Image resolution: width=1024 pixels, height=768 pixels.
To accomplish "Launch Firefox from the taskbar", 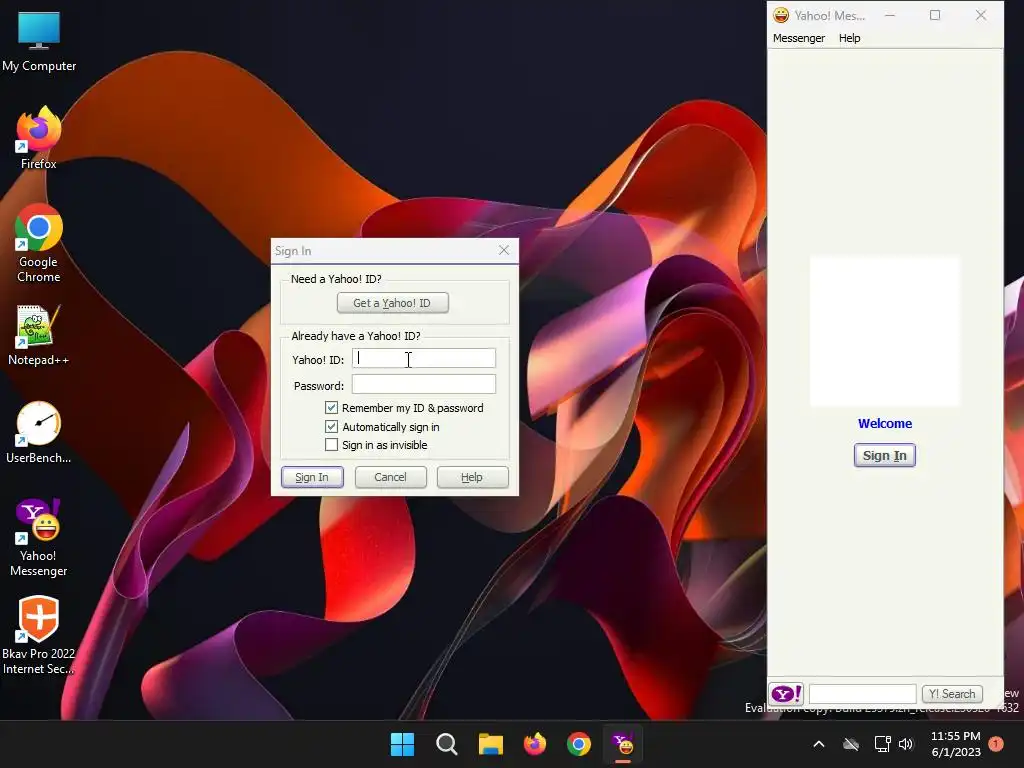I will (535, 744).
